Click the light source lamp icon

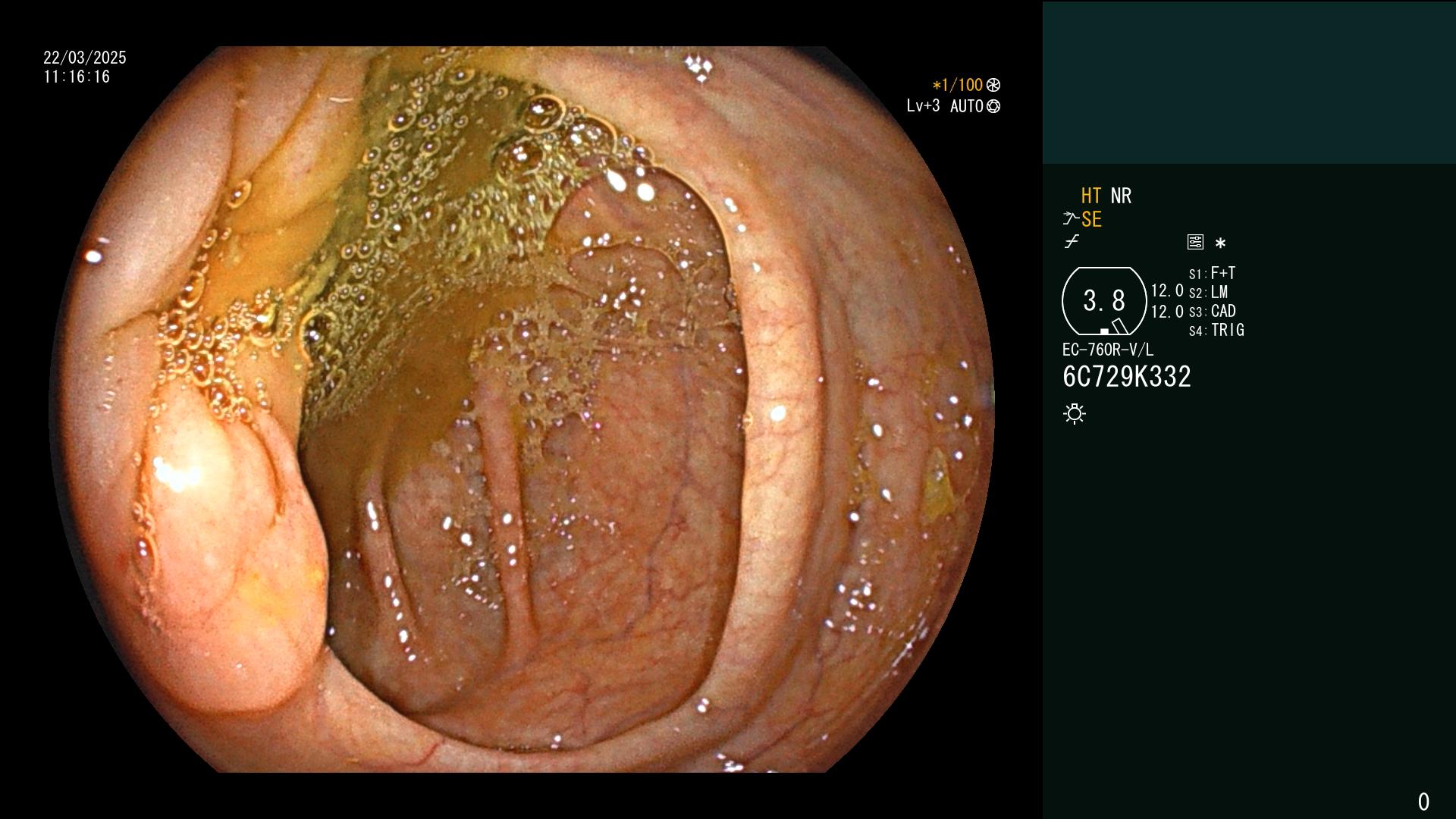[x=1075, y=413]
